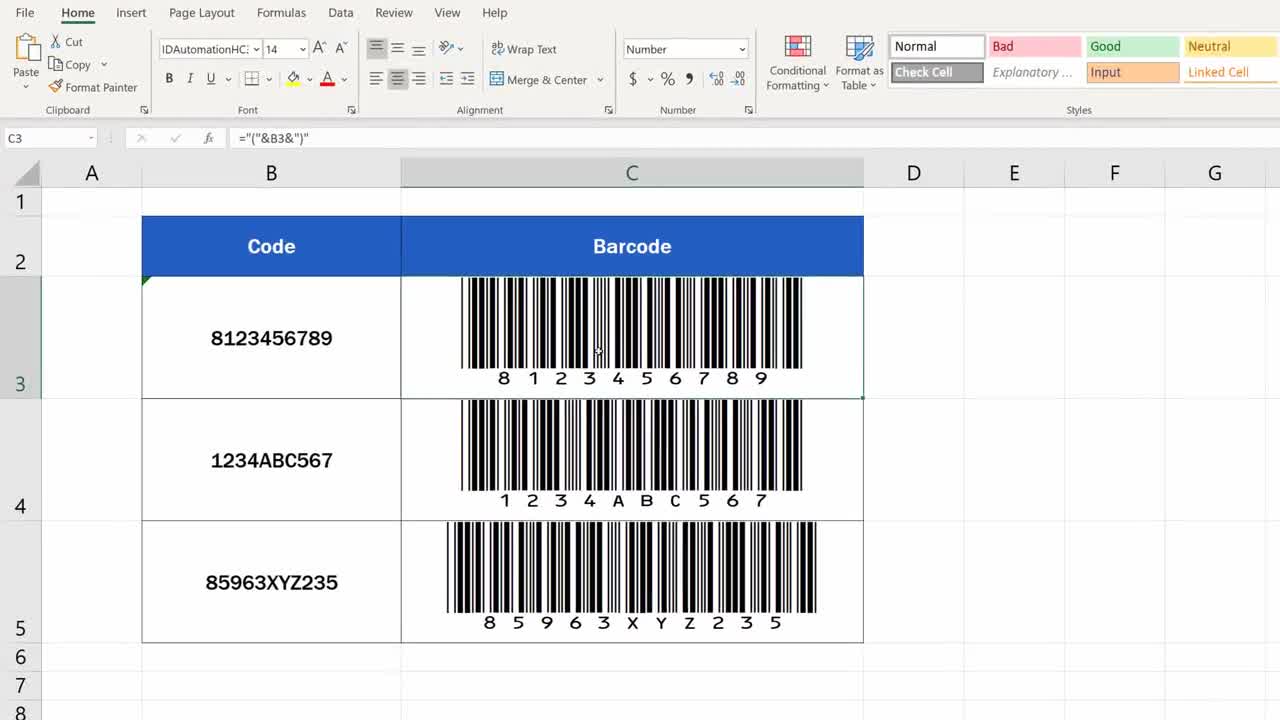Align text to the left

pyautogui.click(x=376, y=79)
